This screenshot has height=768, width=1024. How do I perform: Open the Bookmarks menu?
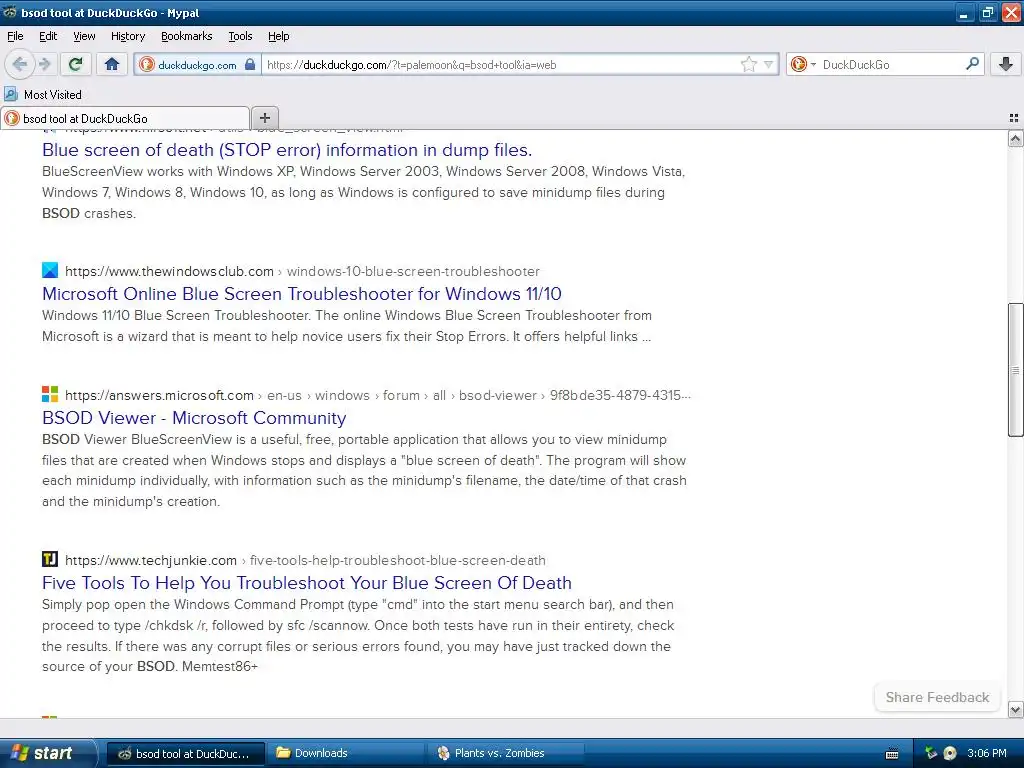point(187,36)
